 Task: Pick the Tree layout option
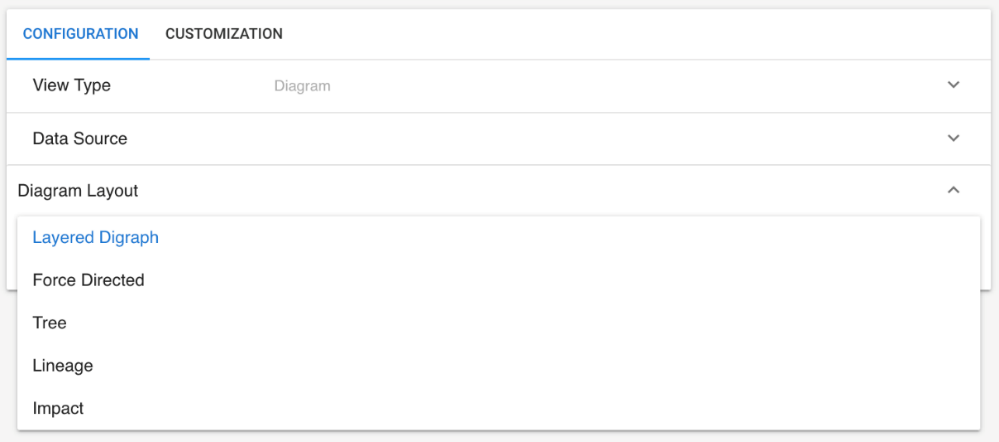[x=50, y=323]
